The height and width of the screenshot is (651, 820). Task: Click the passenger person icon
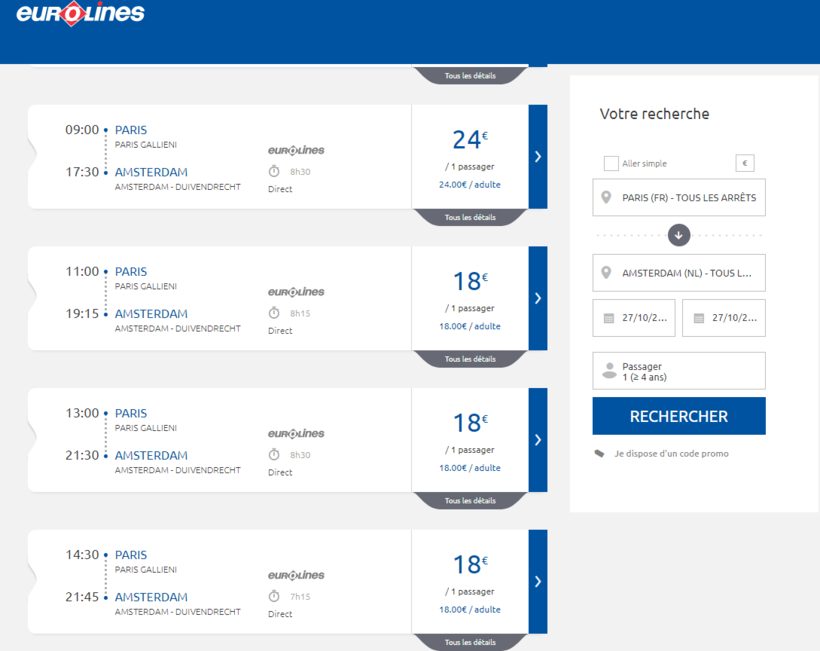(x=608, y=371)
